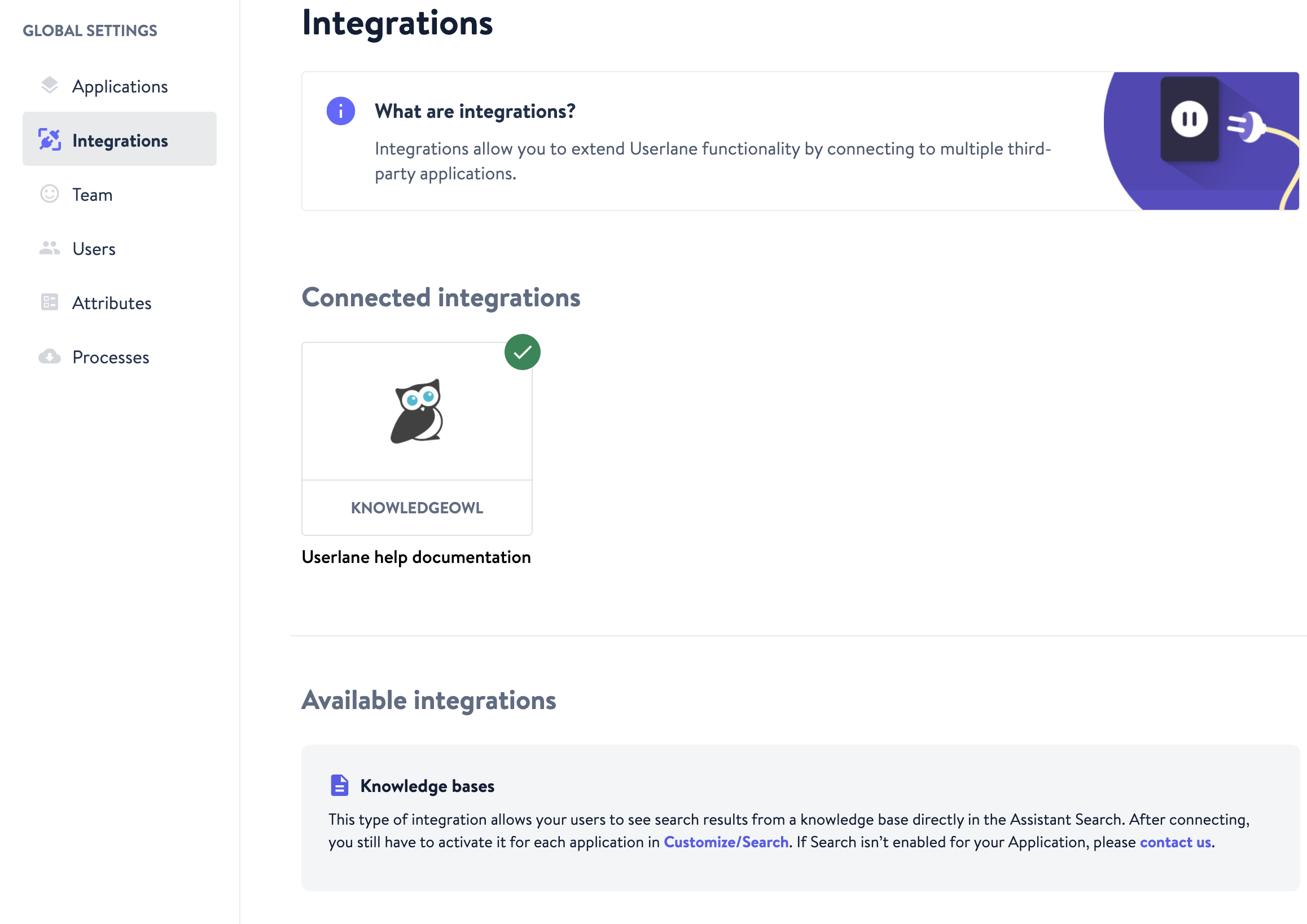This screenshot has width=1307, height=924.
Task: Click the Userlane help documentation caption
Action: pos(416,557)
